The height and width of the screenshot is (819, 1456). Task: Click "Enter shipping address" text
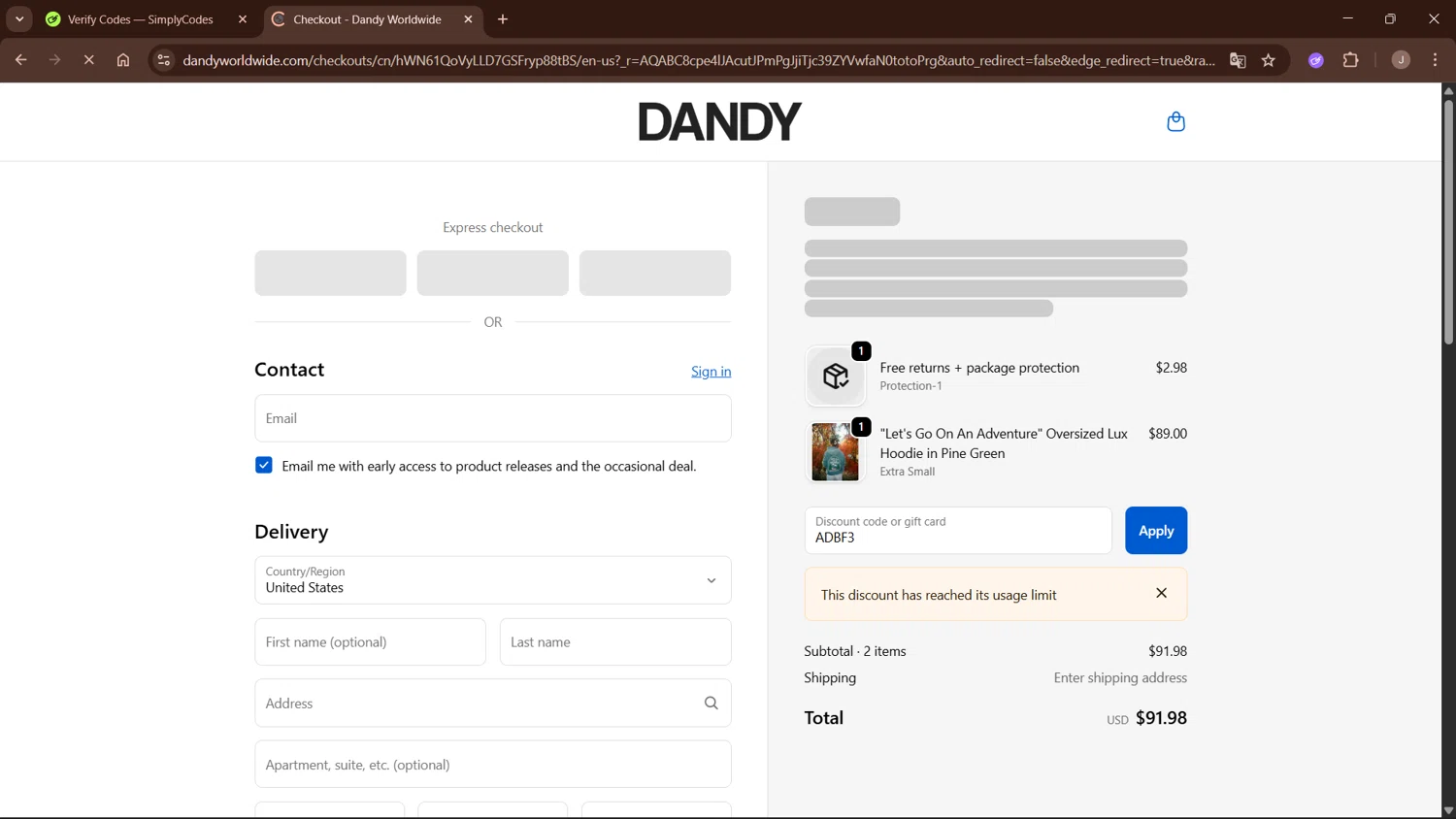(x=1120, y=678)
